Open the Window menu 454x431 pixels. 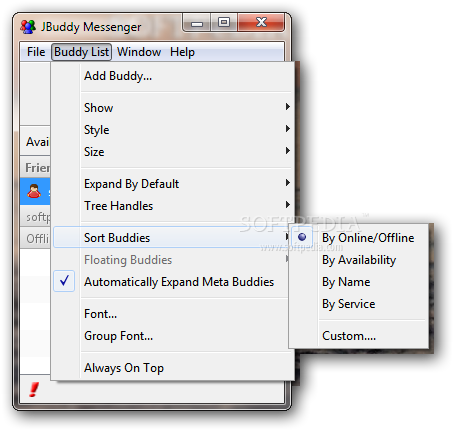pos(139,52)
